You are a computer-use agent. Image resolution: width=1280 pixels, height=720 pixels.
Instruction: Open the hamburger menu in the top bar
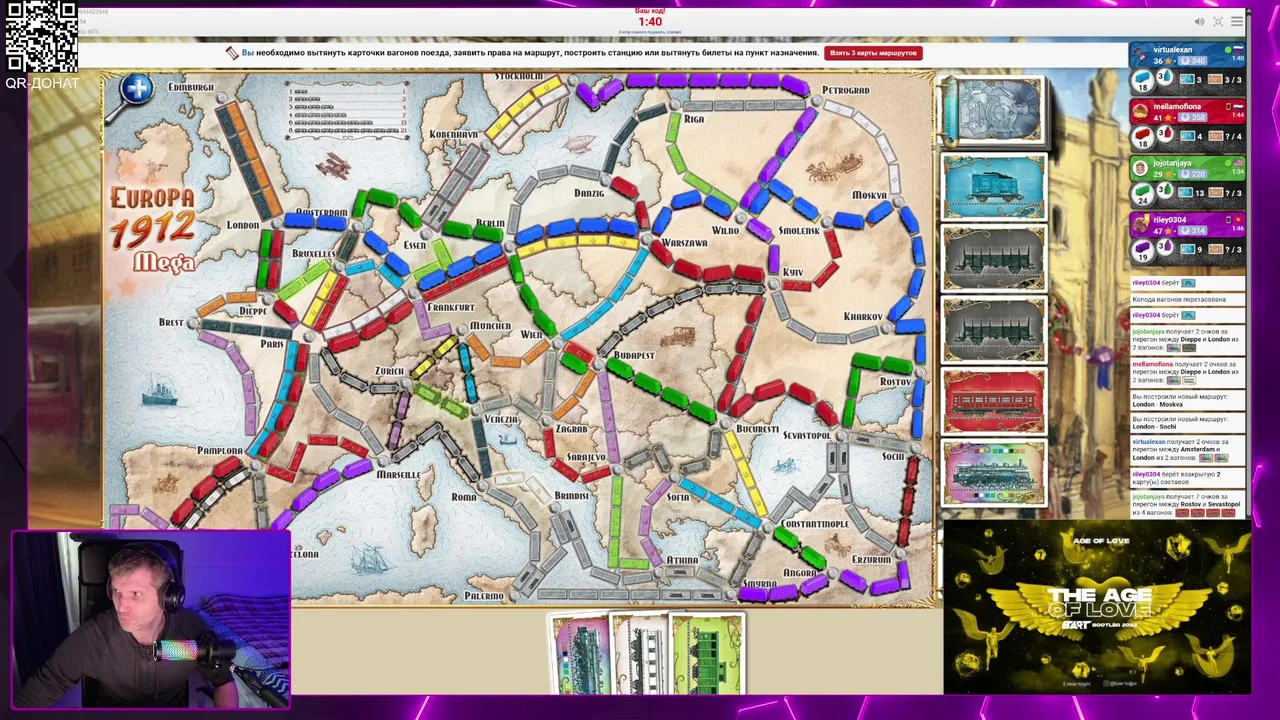[1237, 21]
